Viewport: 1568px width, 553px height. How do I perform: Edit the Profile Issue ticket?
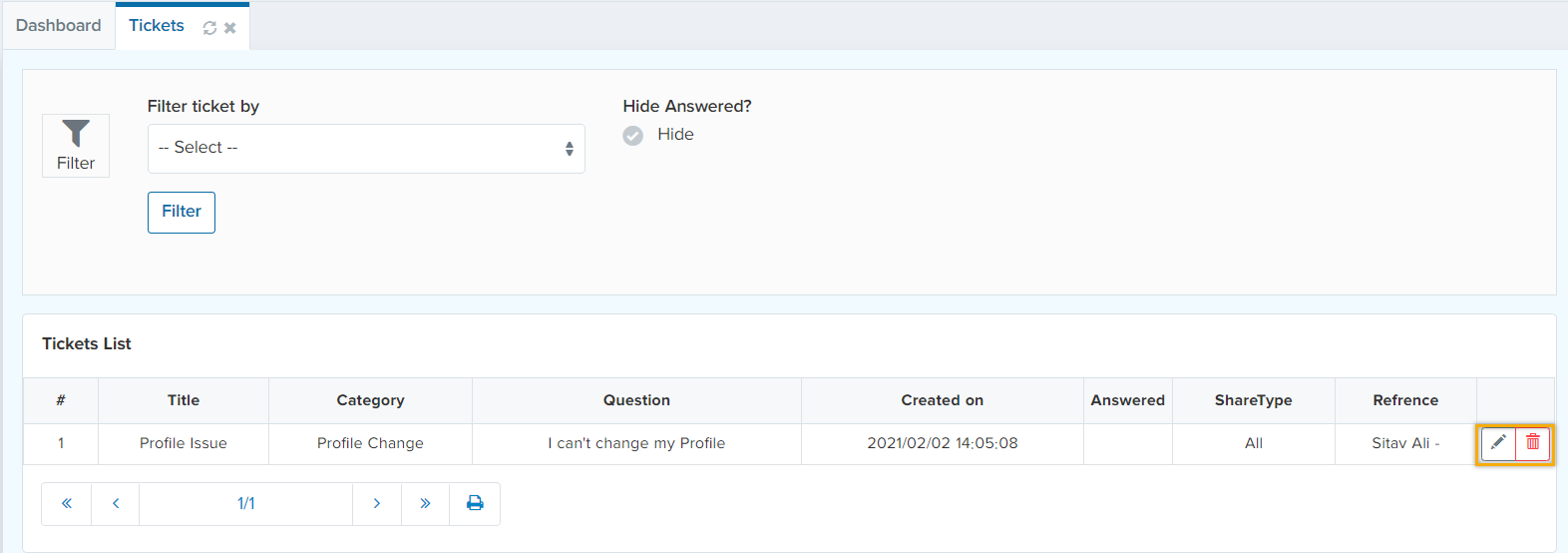pos(1498,443)
